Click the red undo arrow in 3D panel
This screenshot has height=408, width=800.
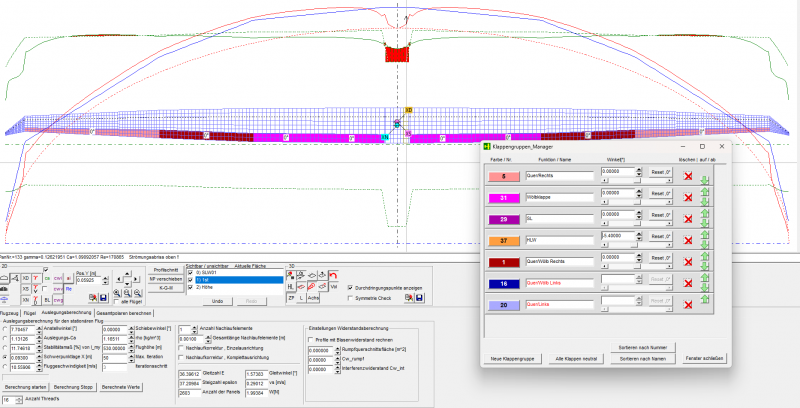coord(333,277)
